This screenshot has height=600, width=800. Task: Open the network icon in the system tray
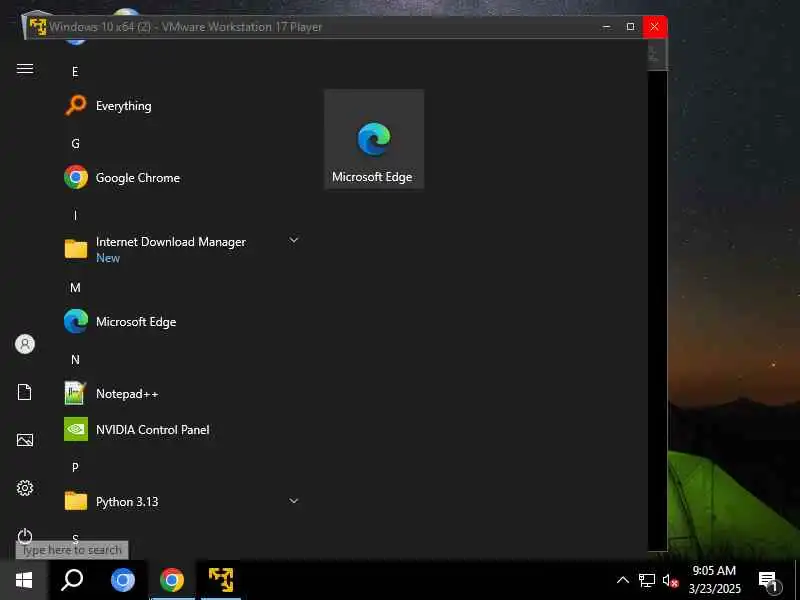(x=647, y=581)
